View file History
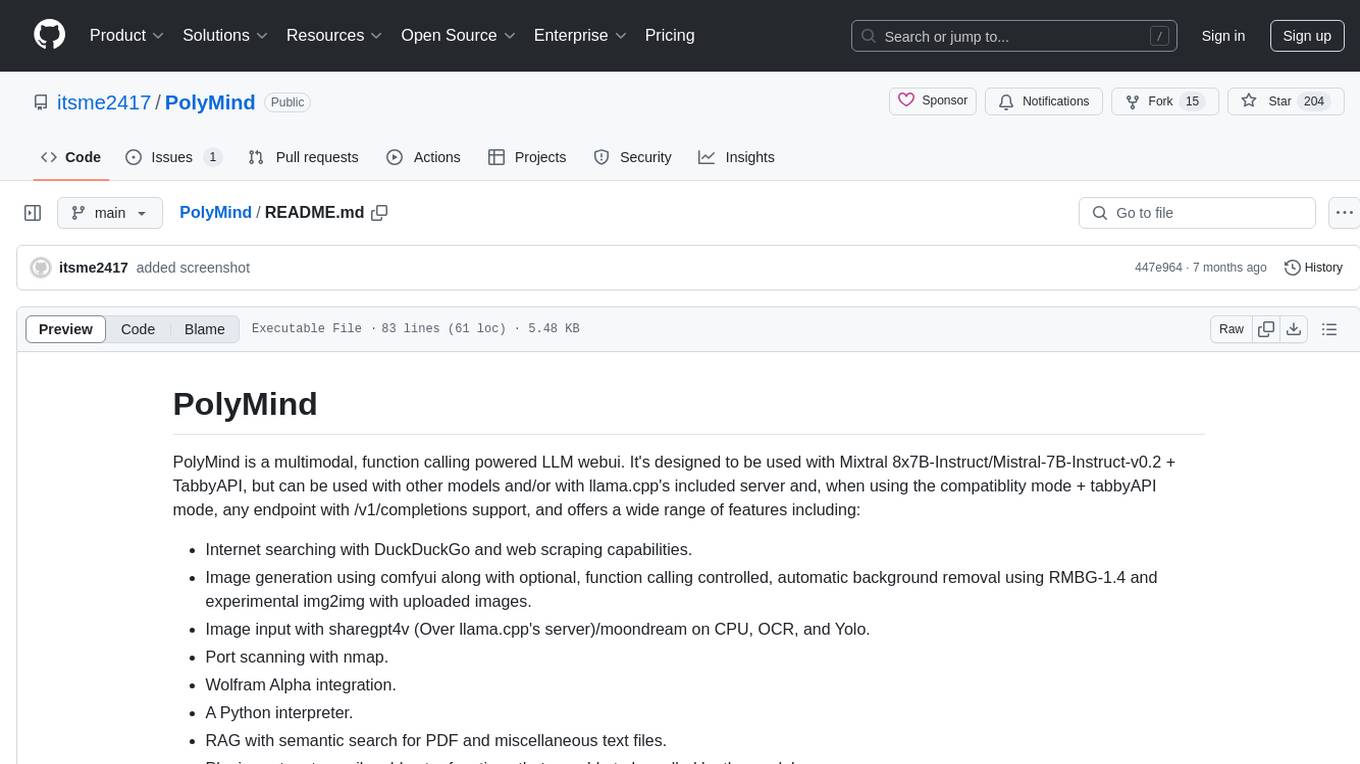 (x=1313, y=268)
